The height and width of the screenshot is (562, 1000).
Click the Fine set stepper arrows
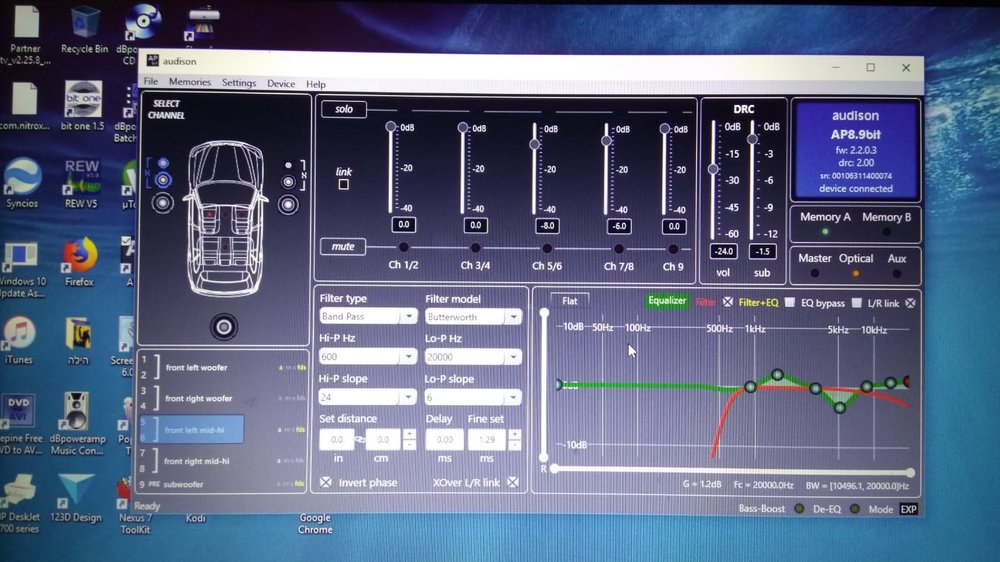514,440
